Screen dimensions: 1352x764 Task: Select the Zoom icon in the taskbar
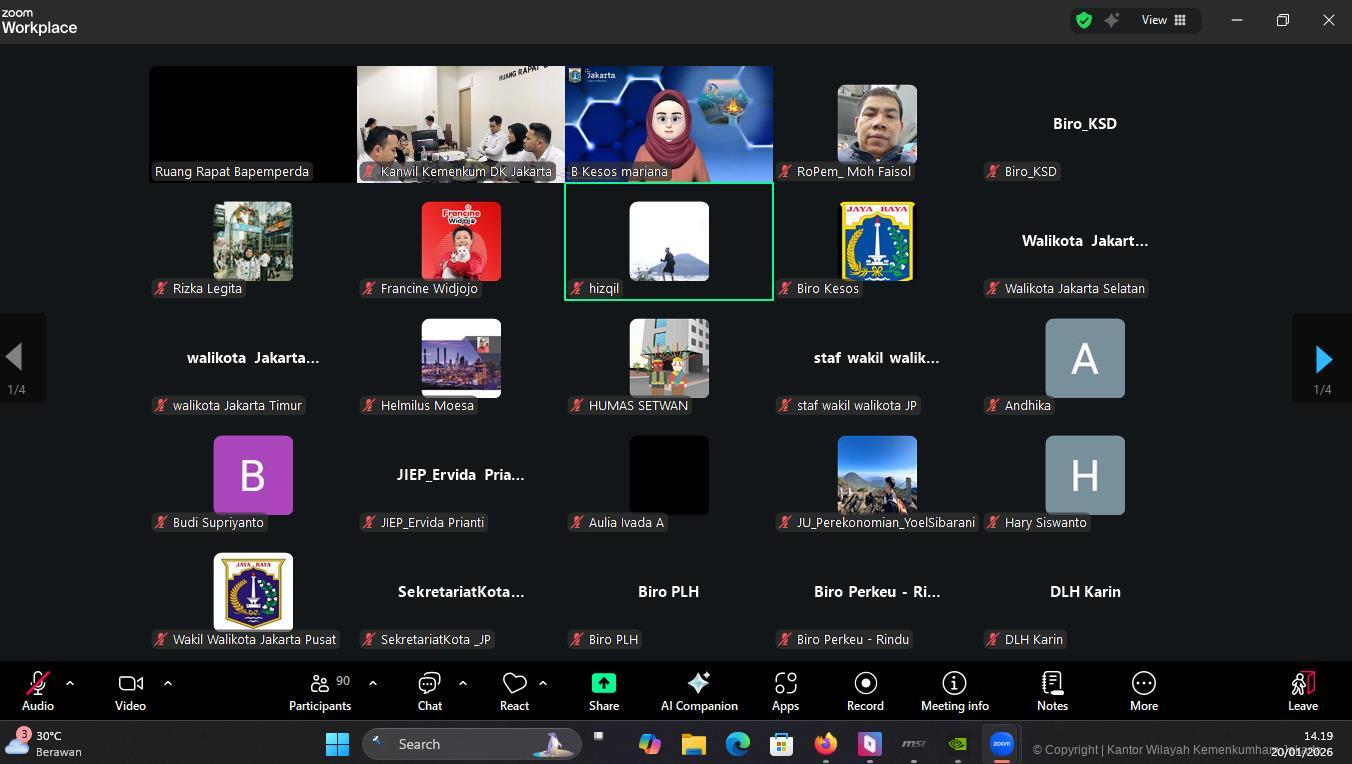pos(1001,743)
